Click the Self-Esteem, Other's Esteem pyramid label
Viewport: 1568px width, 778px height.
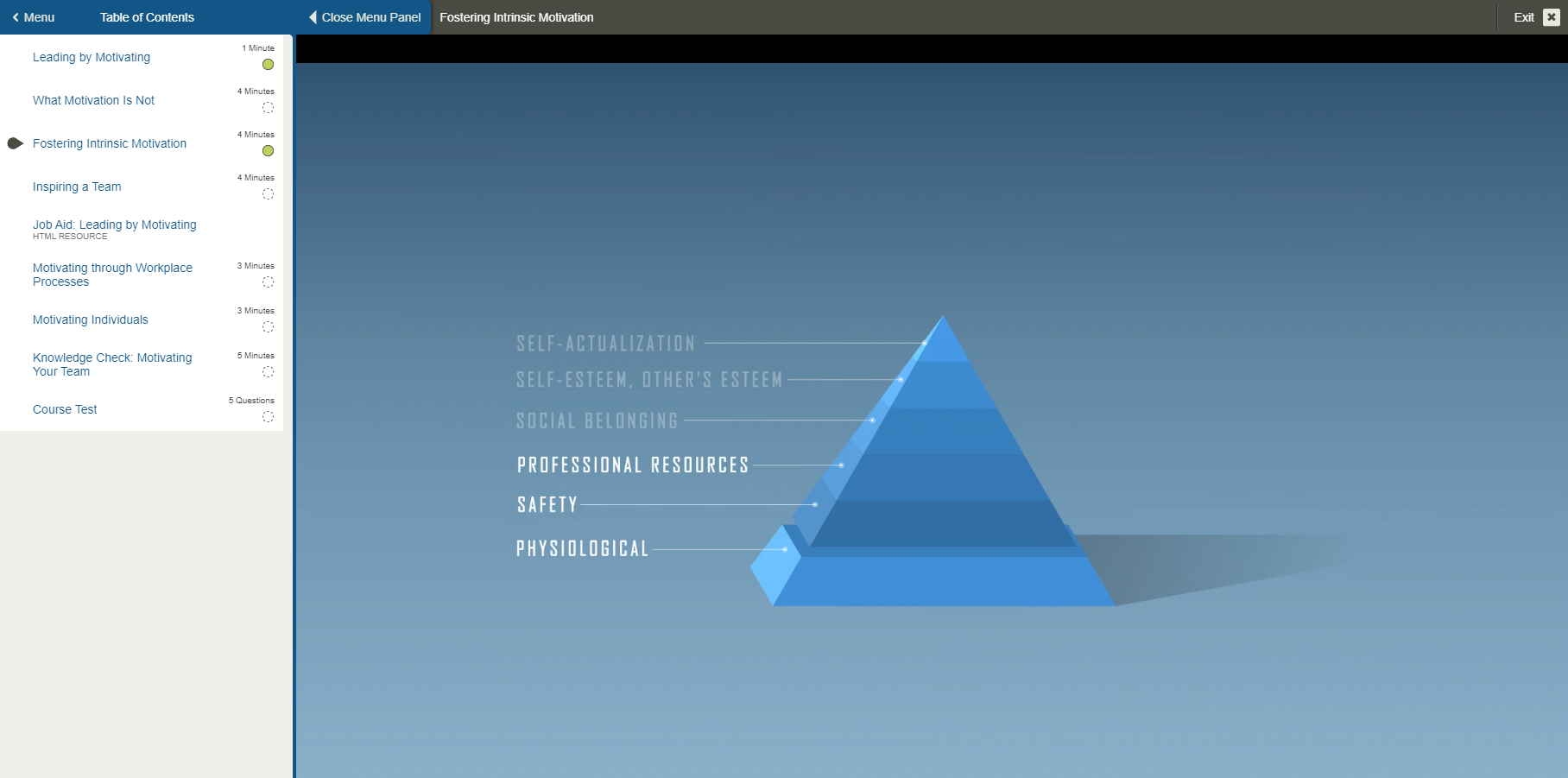tap(648, 379)
